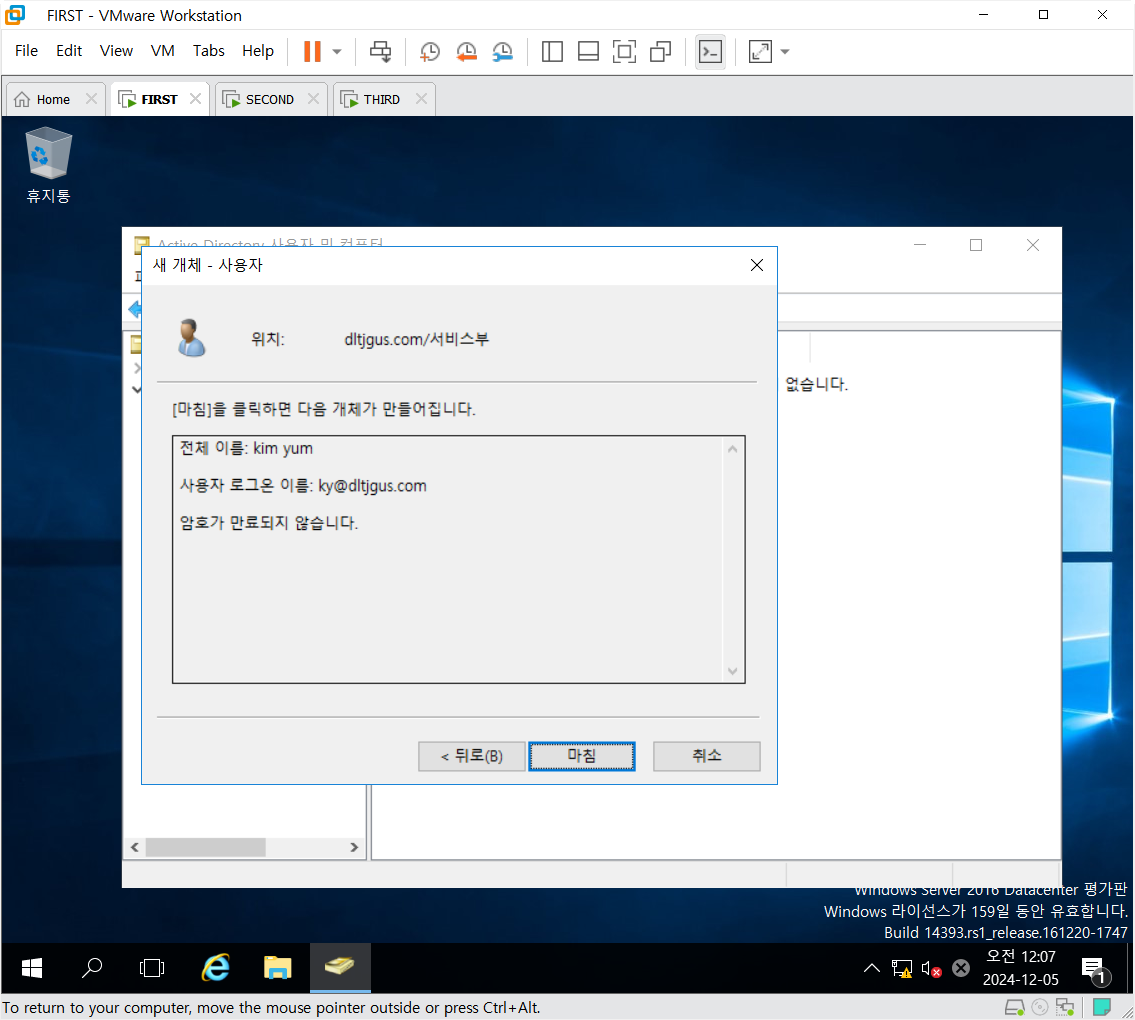Click the VMware hard disk status icon

pos(1015,1007)
